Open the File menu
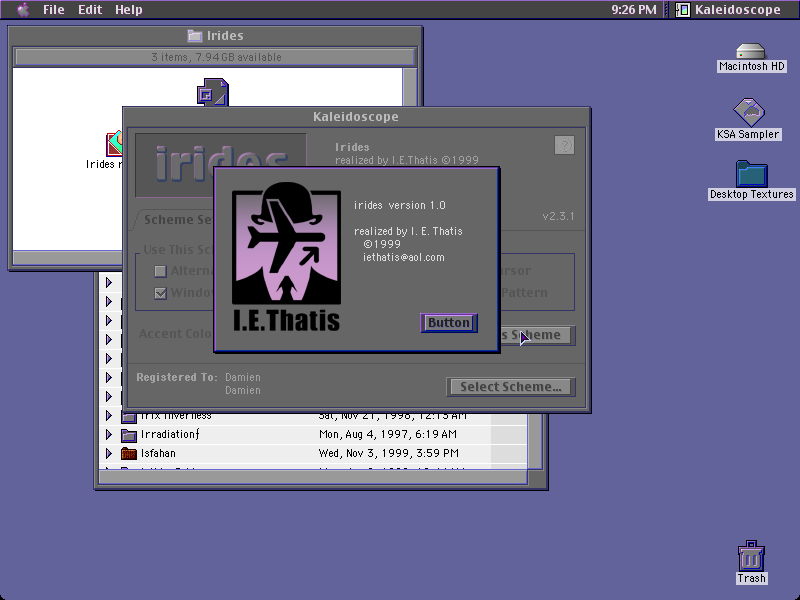This screenshot has width=800, height=600. (x=54, y=10)
